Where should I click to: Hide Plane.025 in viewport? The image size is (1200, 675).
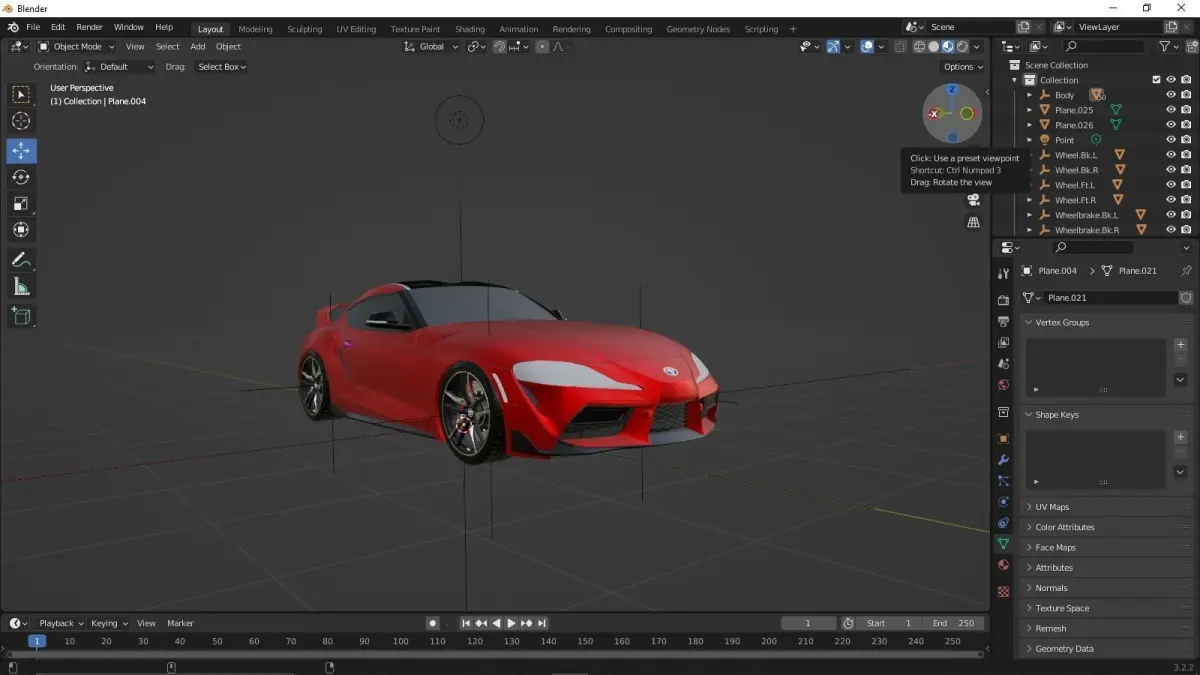[1171, 110]
